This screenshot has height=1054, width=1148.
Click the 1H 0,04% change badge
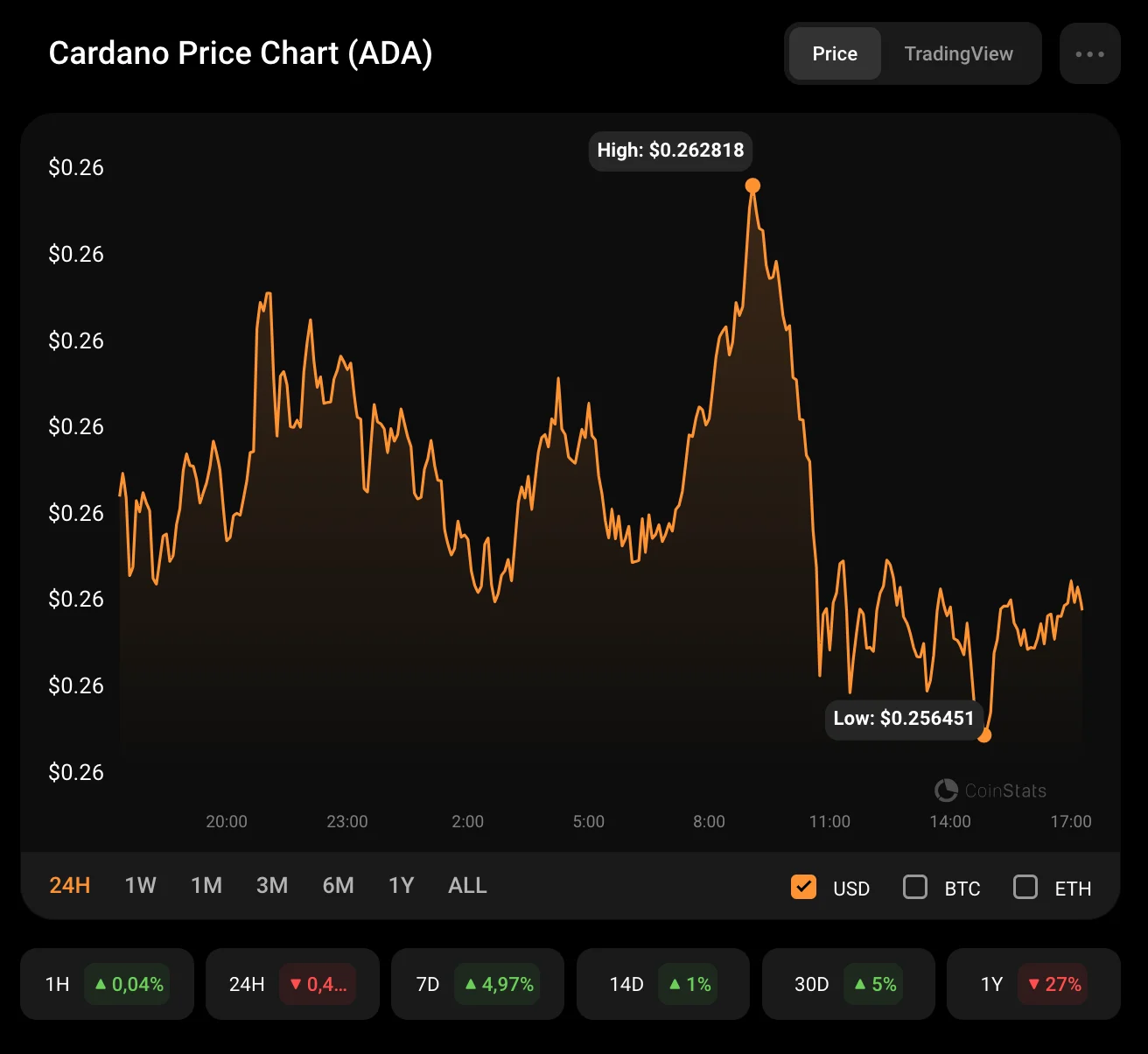[128, 984]
